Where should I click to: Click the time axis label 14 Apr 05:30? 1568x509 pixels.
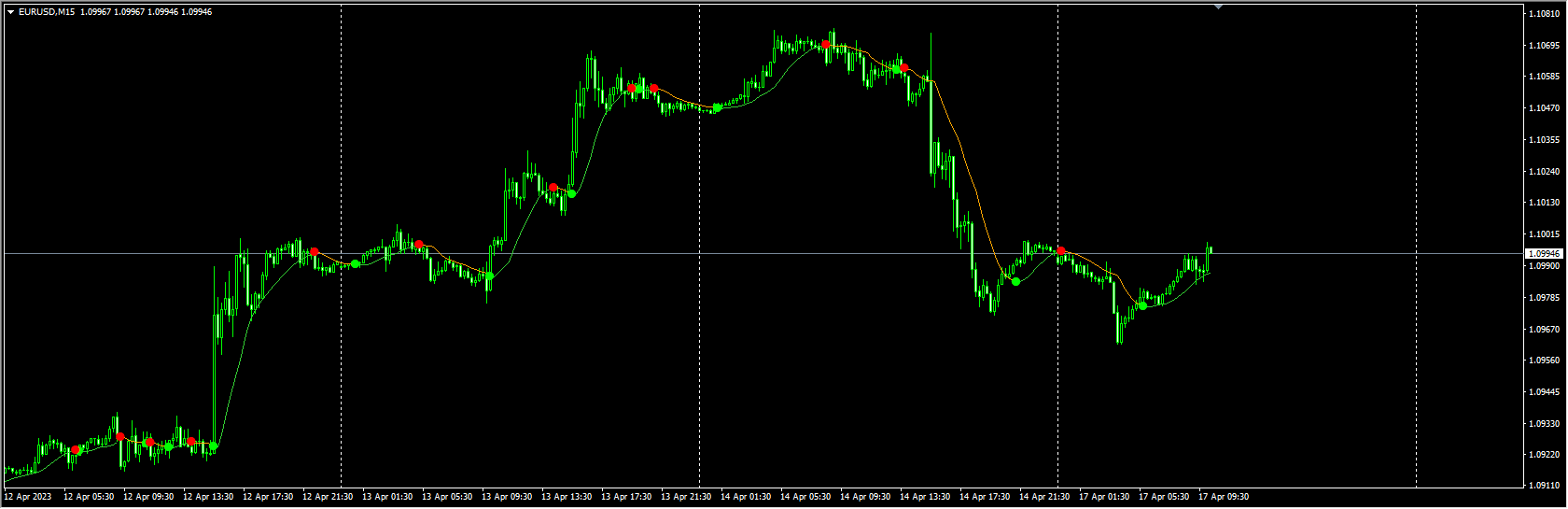click(x=805, y=497)
